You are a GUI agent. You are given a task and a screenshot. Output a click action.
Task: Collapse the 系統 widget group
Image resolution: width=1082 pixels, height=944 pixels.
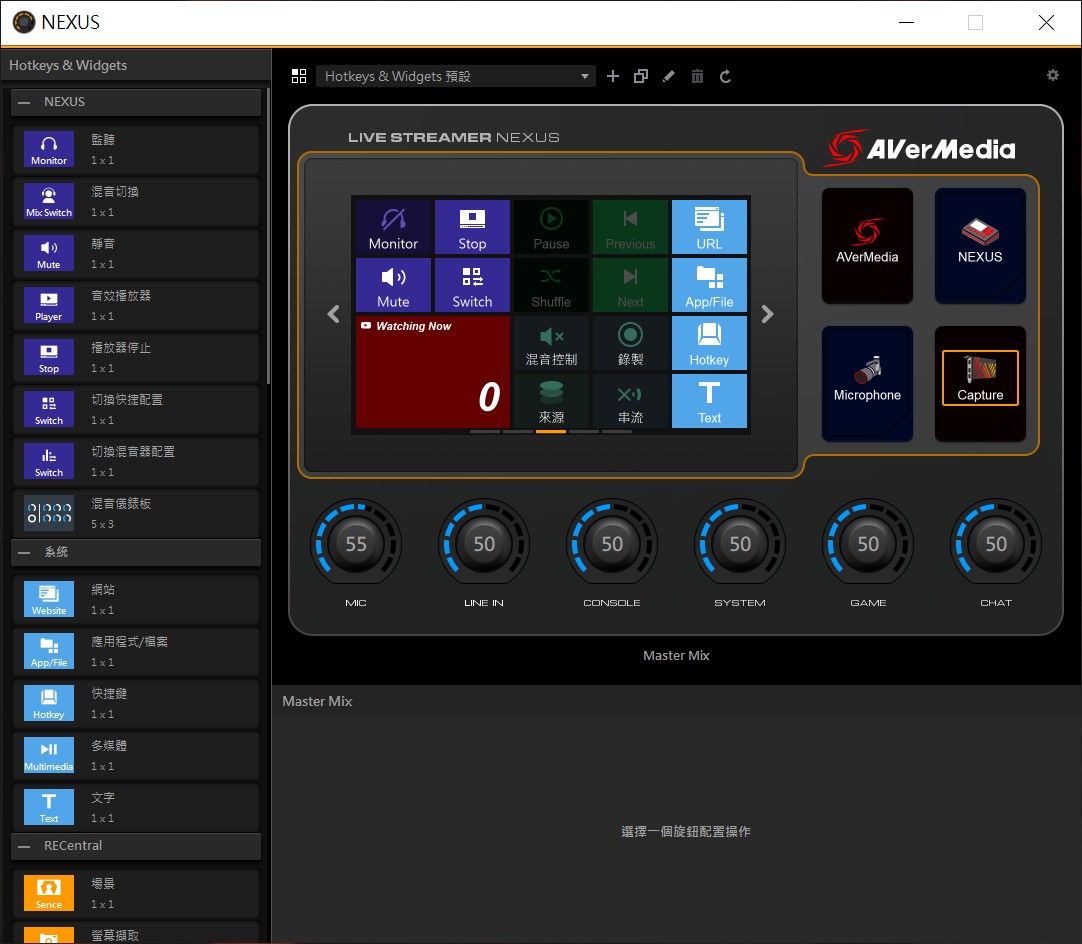24,552
